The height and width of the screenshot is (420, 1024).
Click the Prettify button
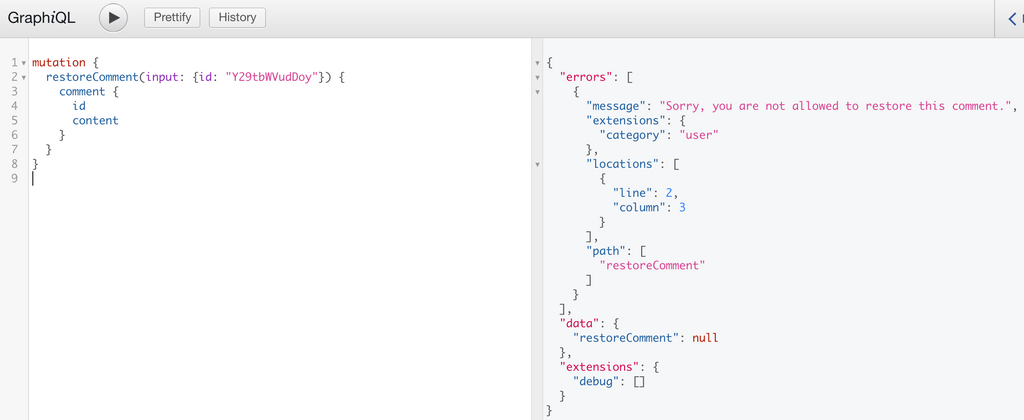click(x=172, y=18)
